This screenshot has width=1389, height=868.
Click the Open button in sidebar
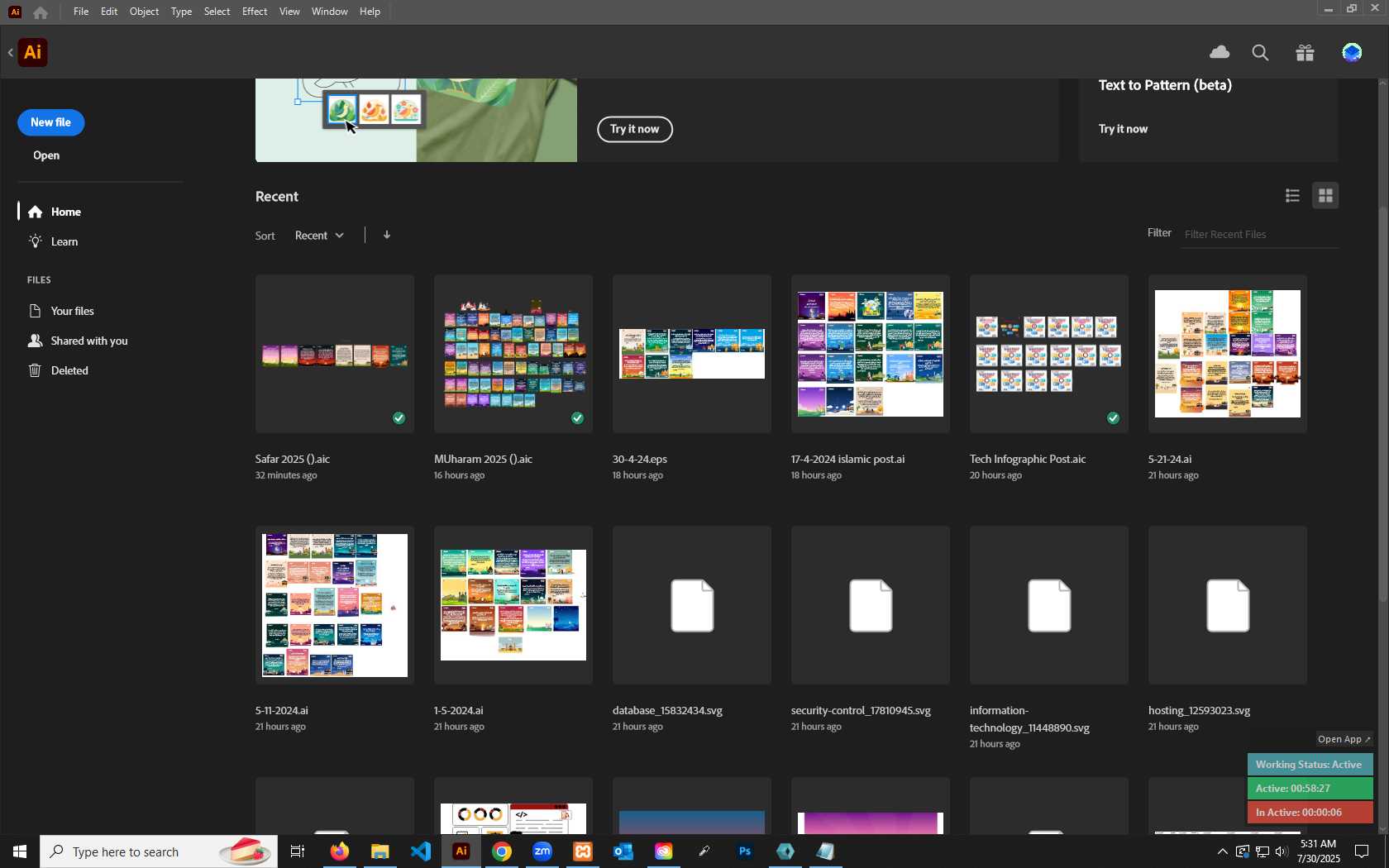pyautogui.click(x=46, y=155)
